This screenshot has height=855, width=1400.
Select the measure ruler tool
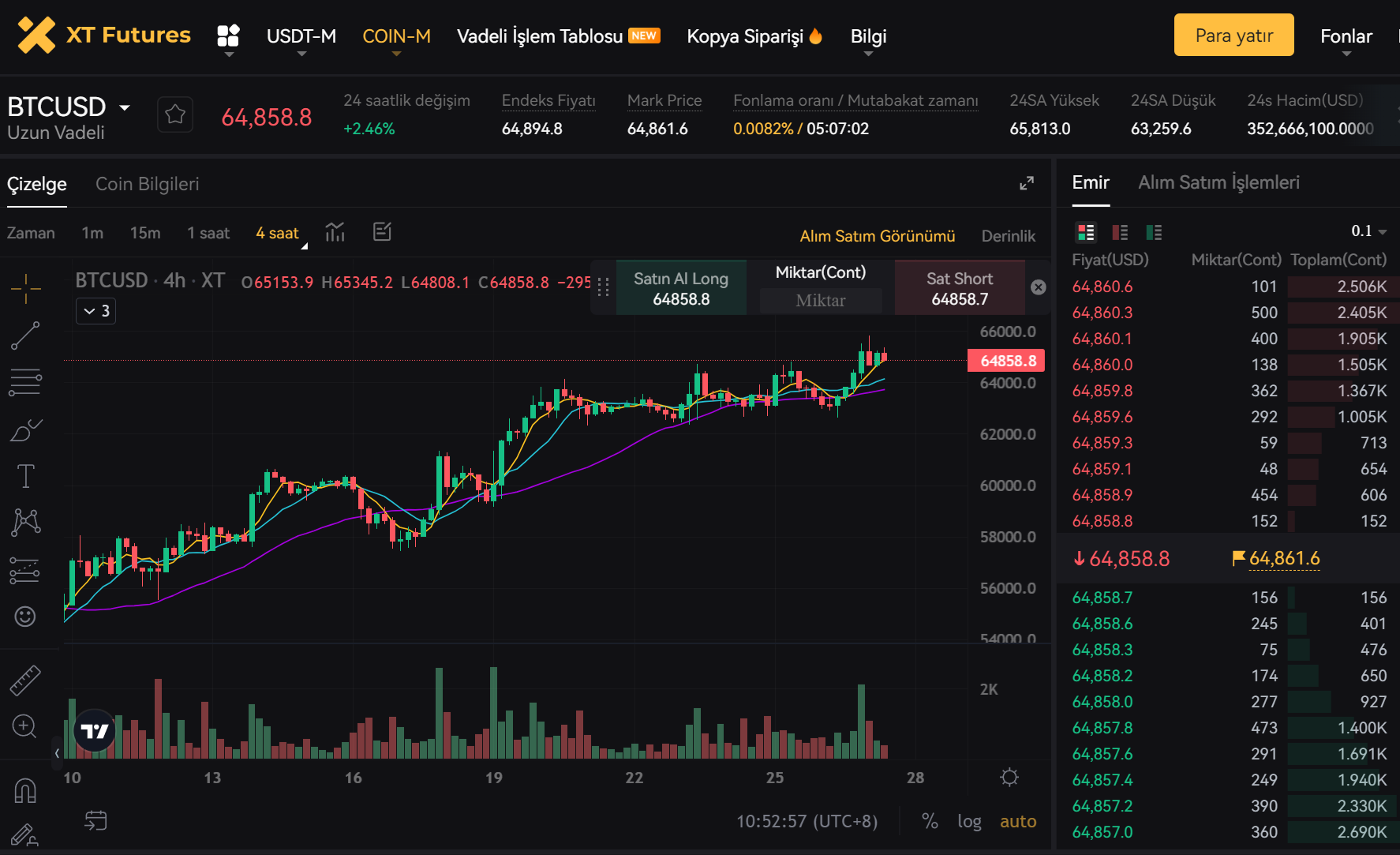pos(26,679)
